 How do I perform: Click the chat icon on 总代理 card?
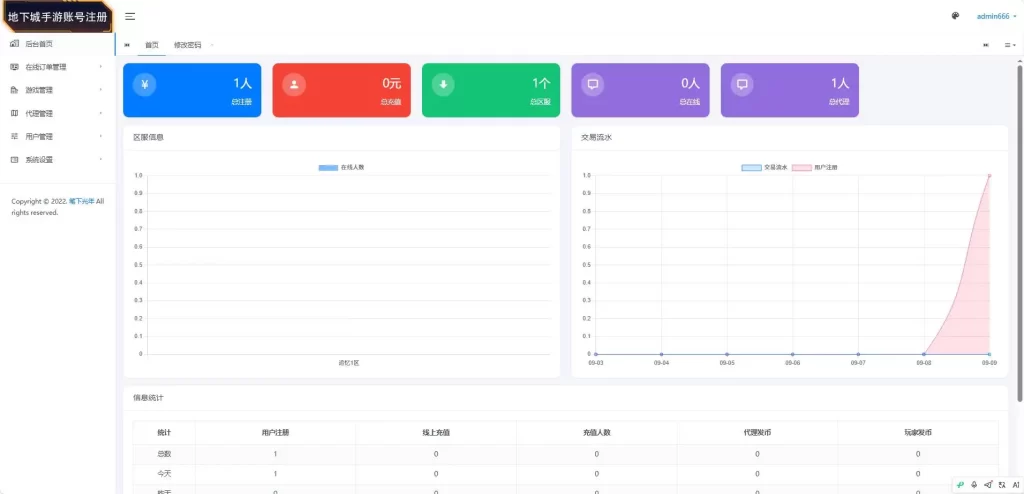point(743,84)
